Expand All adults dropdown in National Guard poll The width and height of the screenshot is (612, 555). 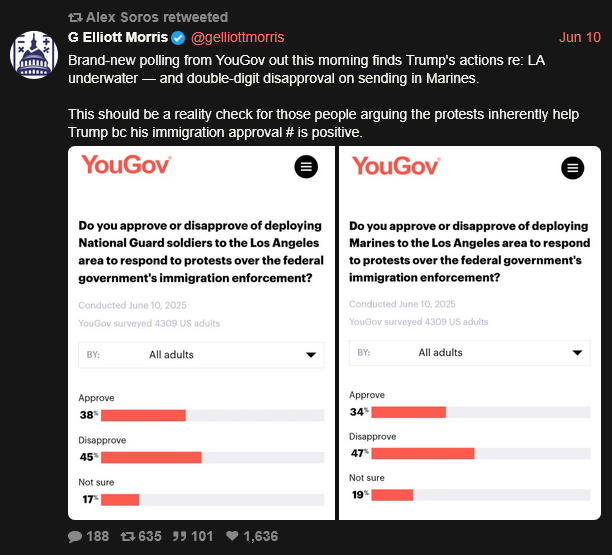[x=201, y=355]
